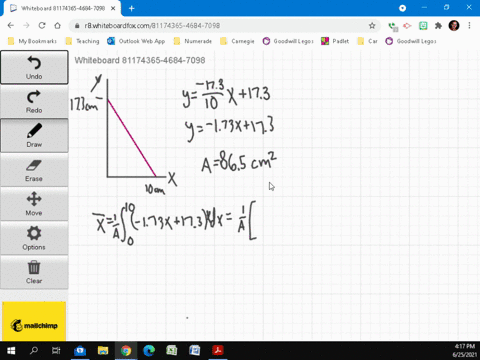Select the Draw pencil tool
480x360 pixels.
point(34,136)
